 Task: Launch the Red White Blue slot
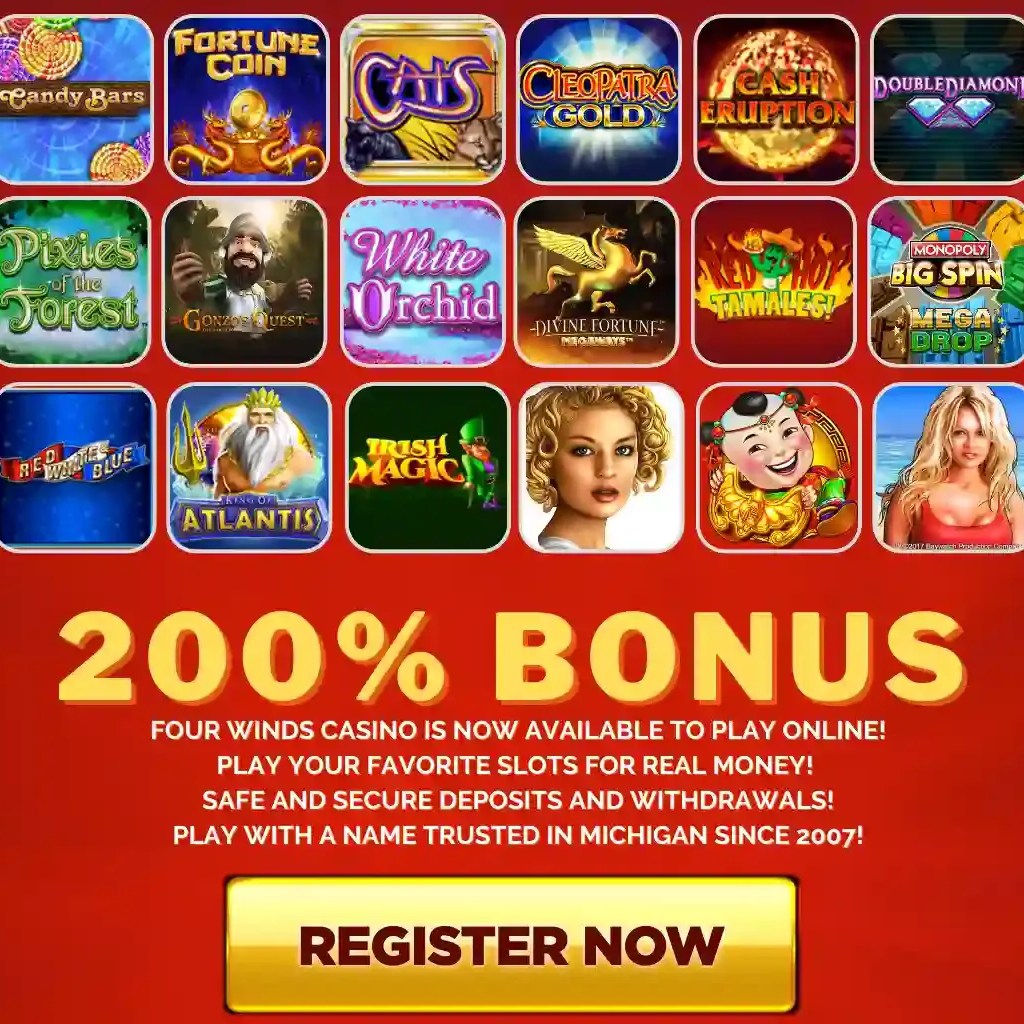pyautogui.click(x=76, y=468)
